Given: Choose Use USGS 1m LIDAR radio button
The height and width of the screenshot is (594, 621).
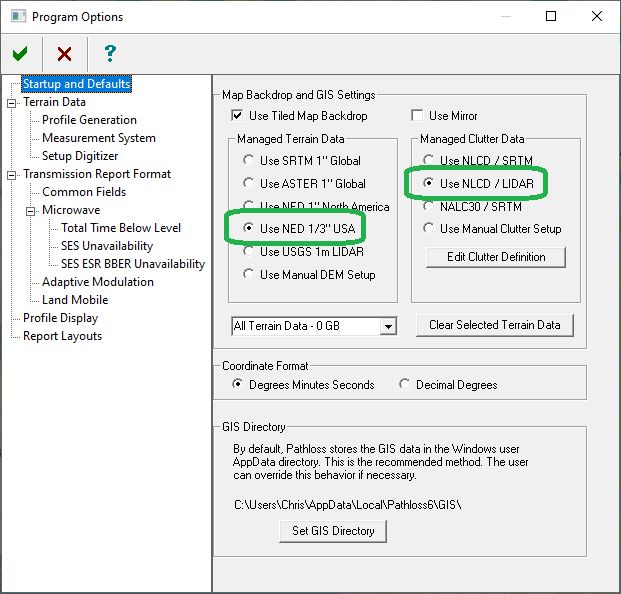Looking at the screenshot, I should [249, 252].
